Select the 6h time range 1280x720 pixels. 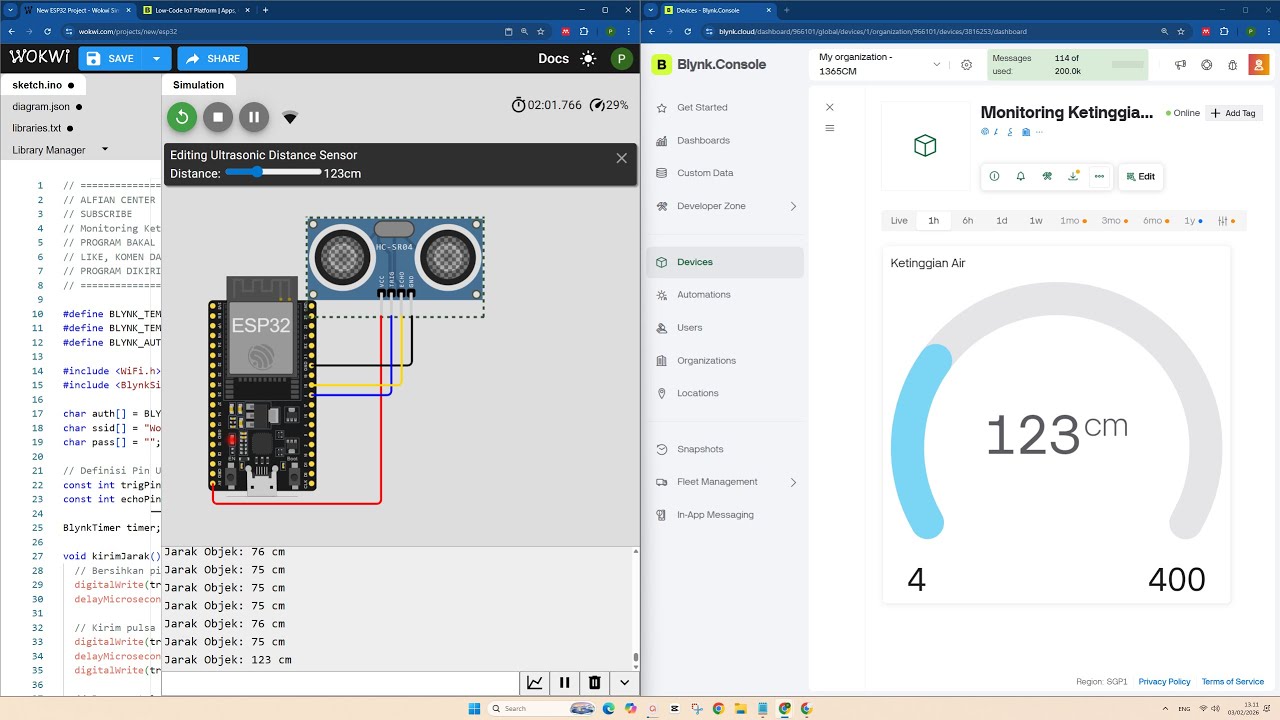(968, 221)
